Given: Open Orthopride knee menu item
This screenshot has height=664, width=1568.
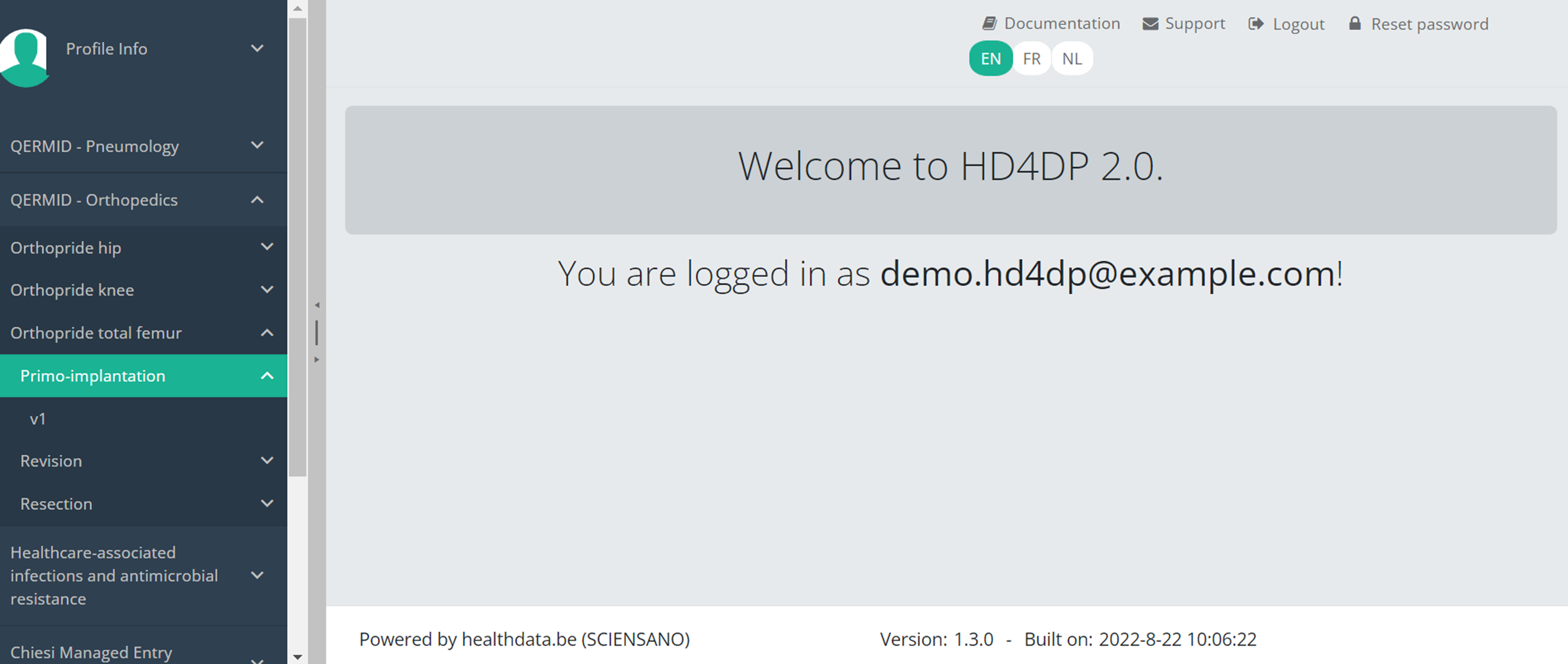Looking at the screenshot, I should [x=72, y=289].
